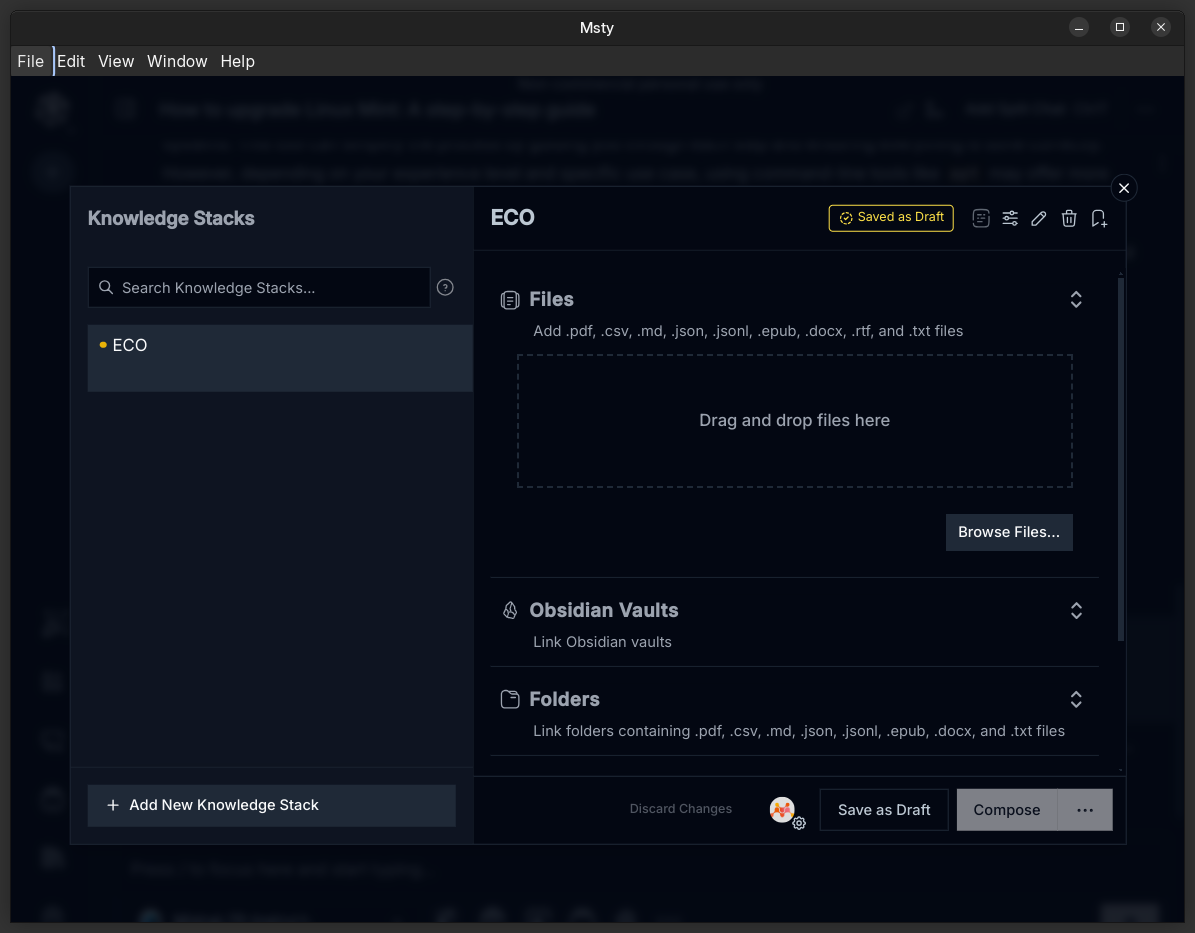The image size is (1195, 933).
Task: Click Add New Knowledge Stack
Action: coord(272,805)
